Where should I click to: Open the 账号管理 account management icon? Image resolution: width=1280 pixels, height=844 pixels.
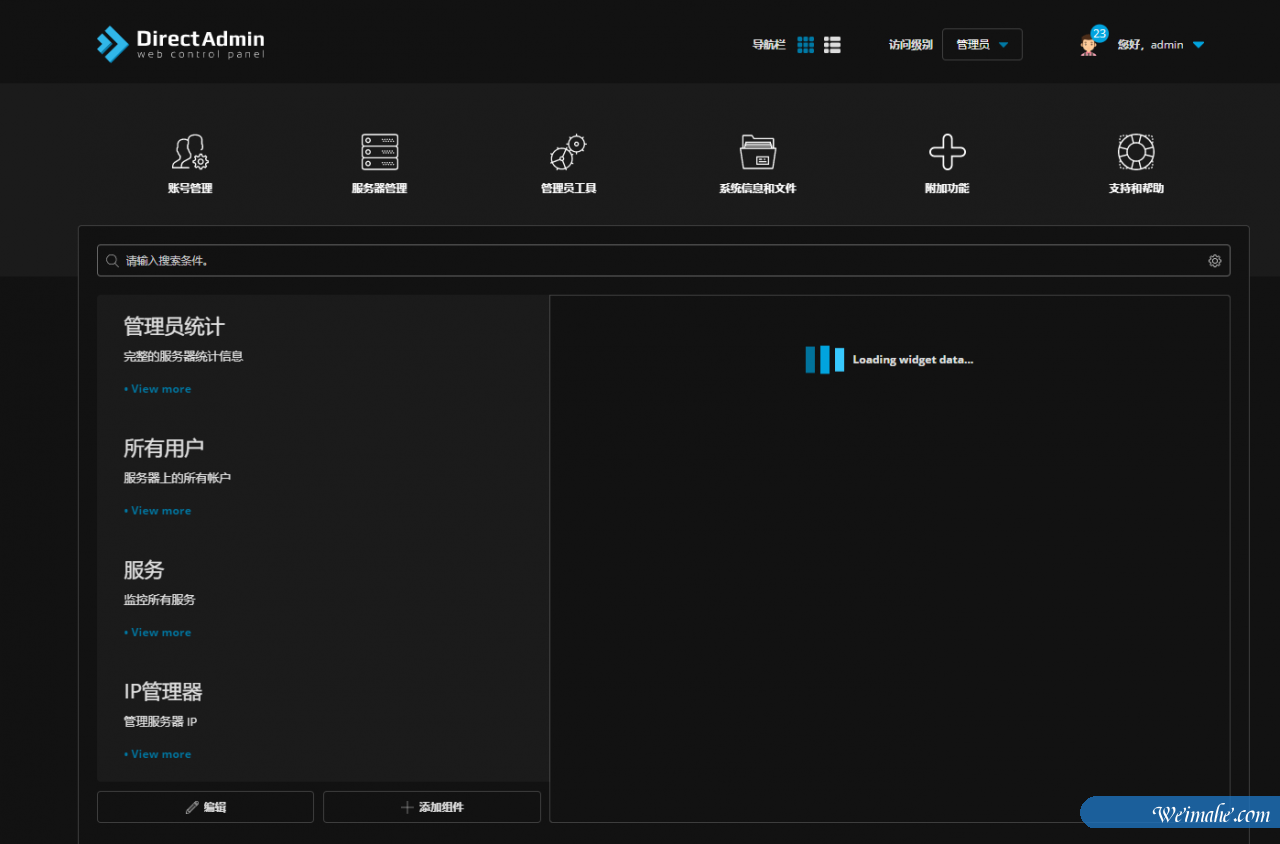click(x=190, y=153)
